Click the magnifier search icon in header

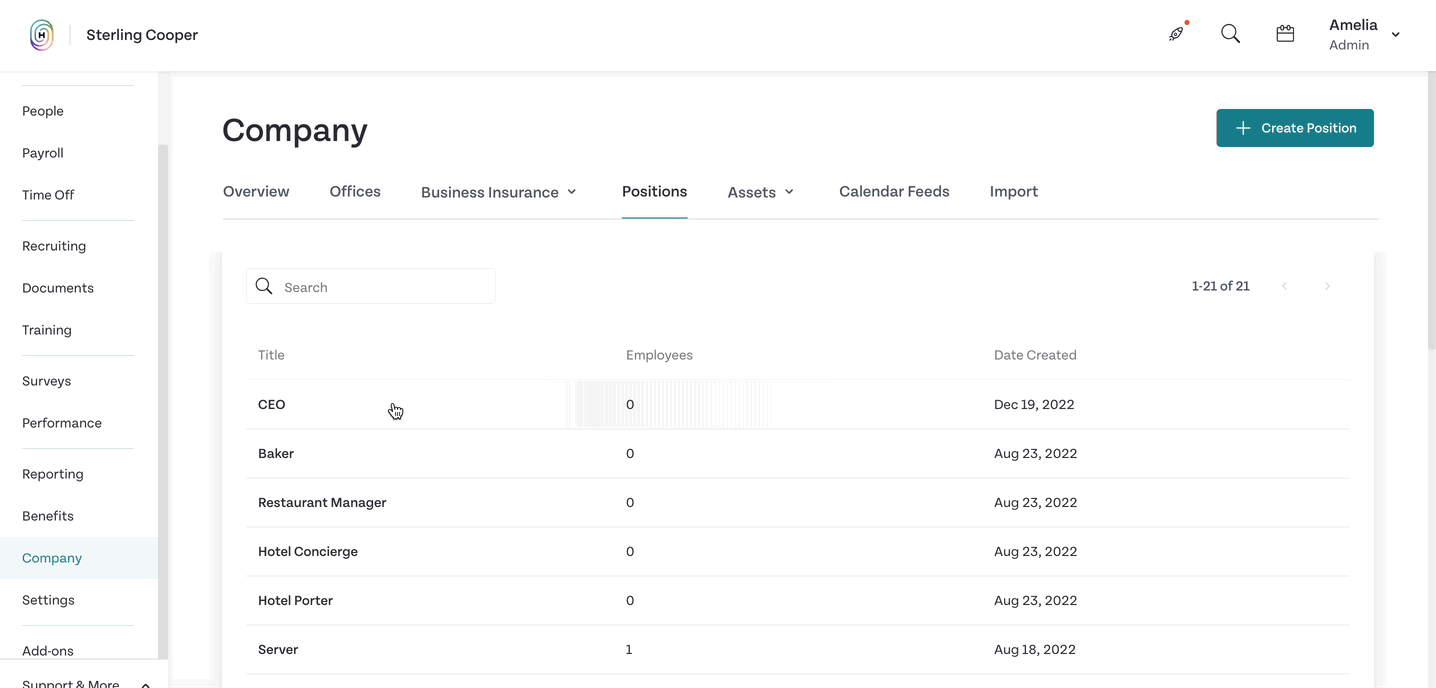[1231, 34]
